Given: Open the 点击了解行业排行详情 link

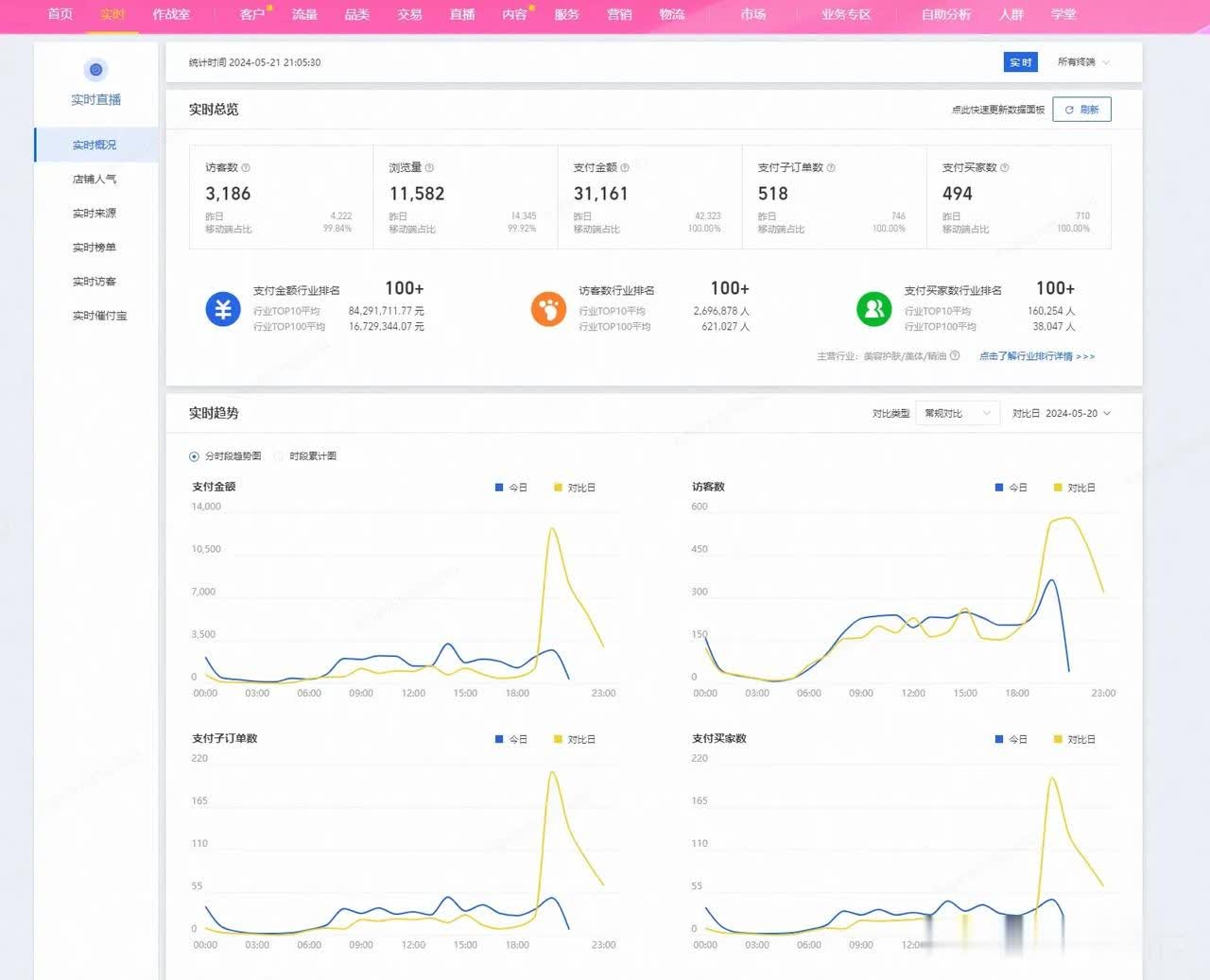Looking at the screenshot, I should (1037, 356).
